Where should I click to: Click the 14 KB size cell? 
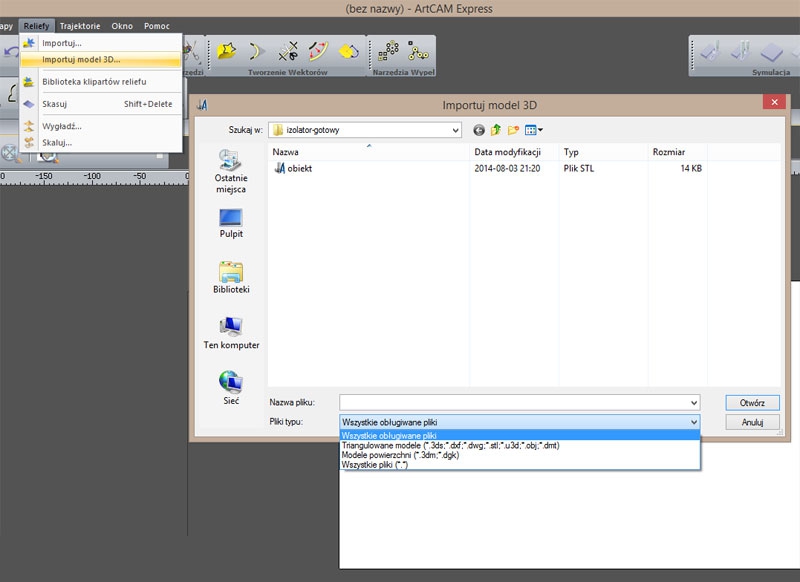(691, 168)
